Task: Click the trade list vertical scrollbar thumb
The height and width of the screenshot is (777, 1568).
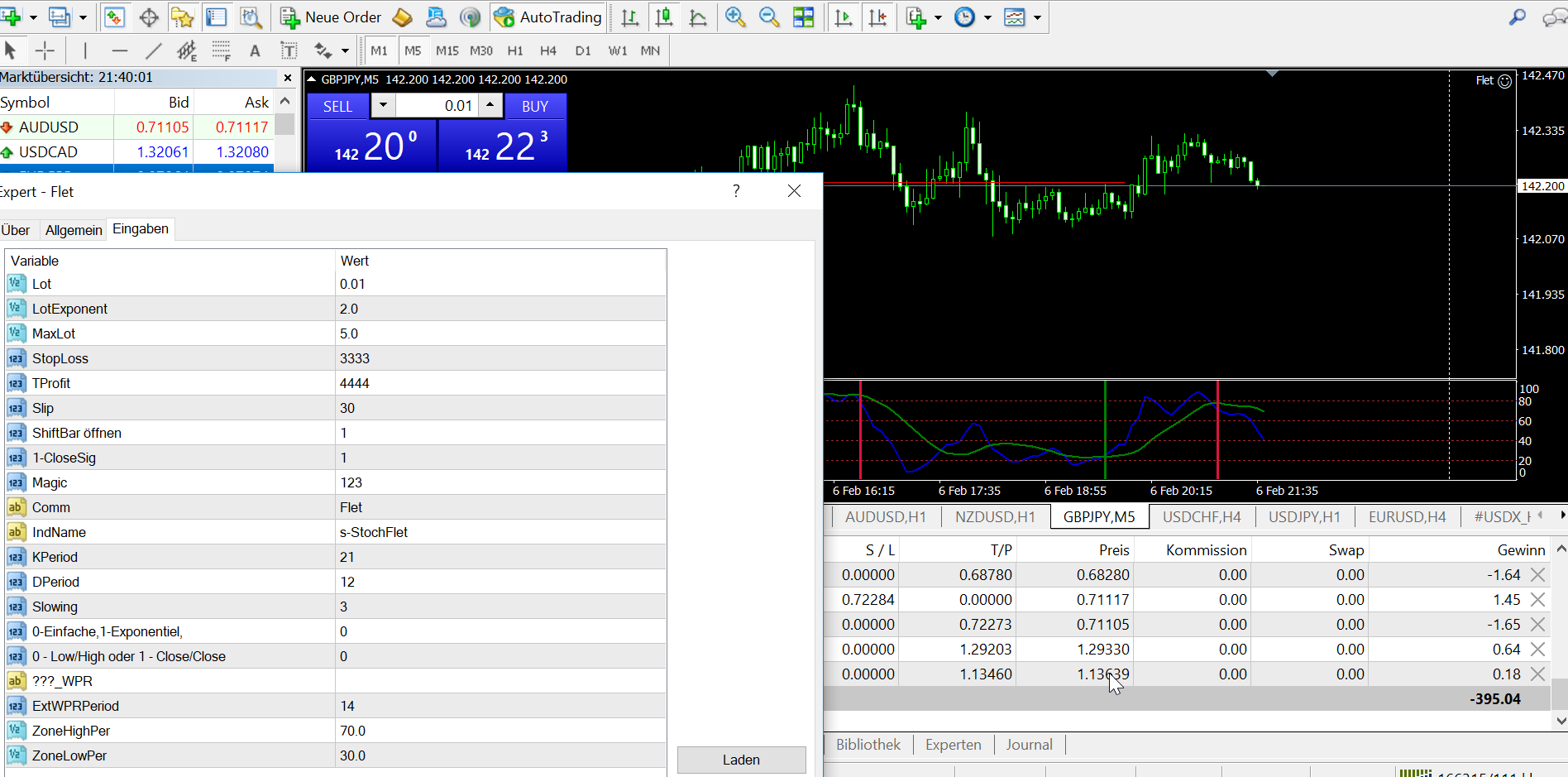Action: click(x=1560, y=693)
